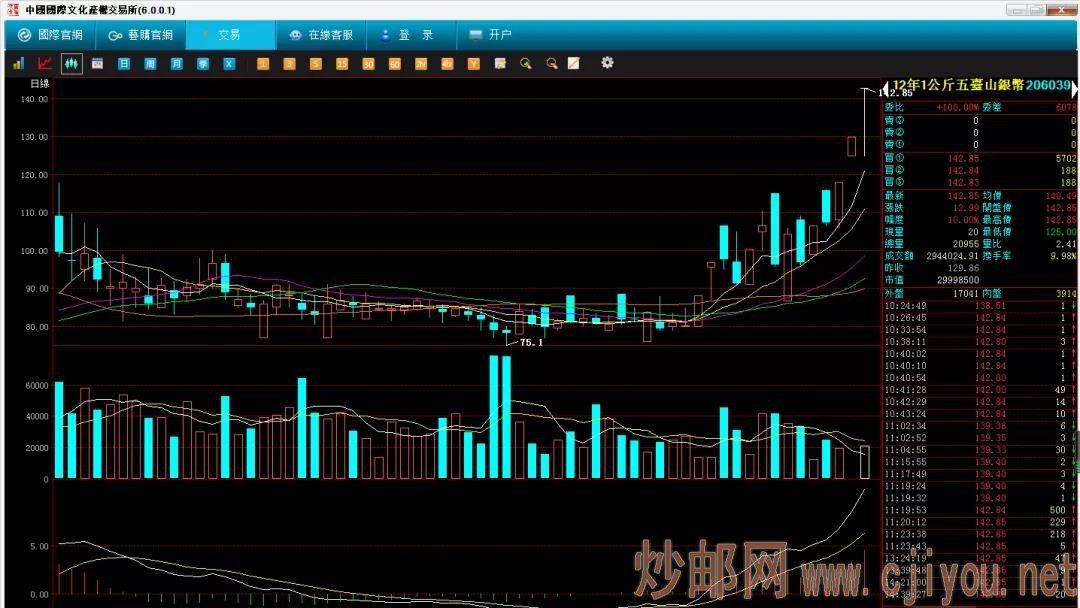This screenshot has height=608, width=1080.
Task: Open the 登录 login tab
Action: coord(411,35)
